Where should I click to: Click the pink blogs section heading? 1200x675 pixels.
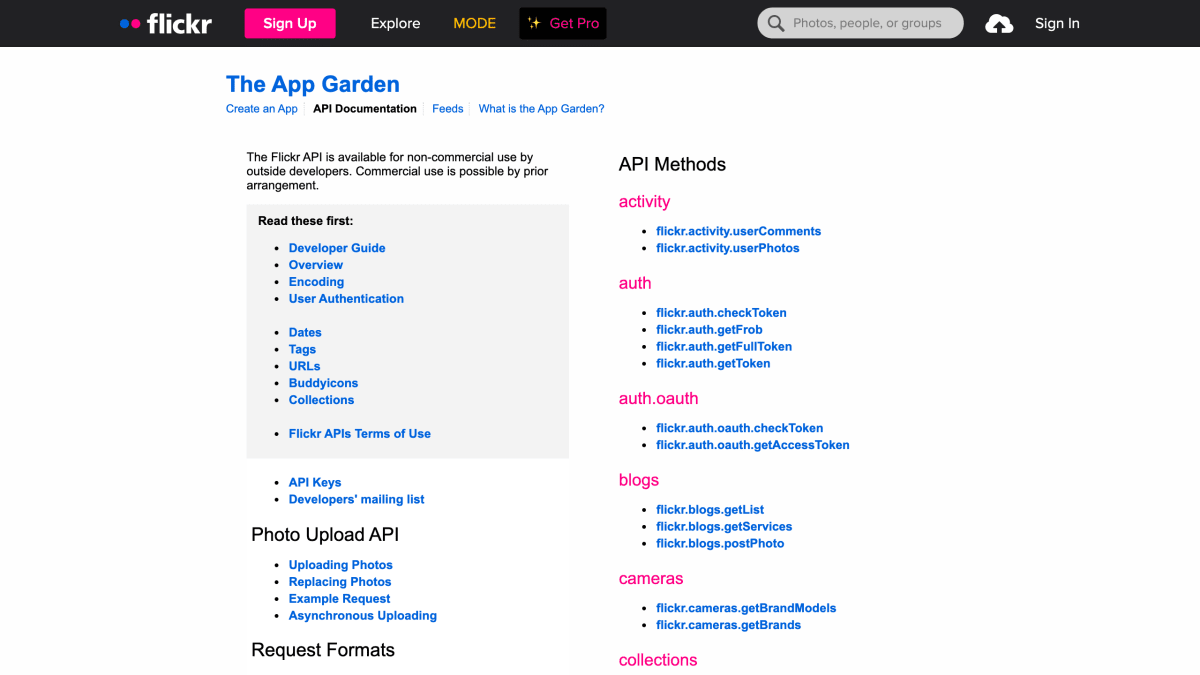(x=639, y=480)
